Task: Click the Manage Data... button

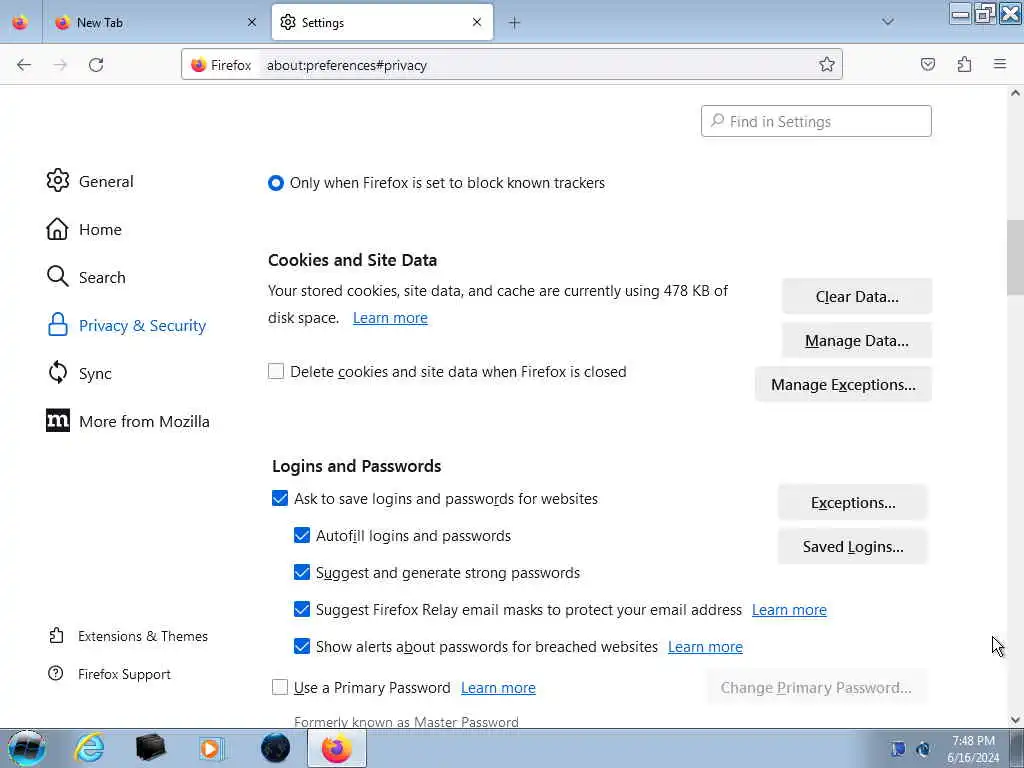Action: point(857,340)
